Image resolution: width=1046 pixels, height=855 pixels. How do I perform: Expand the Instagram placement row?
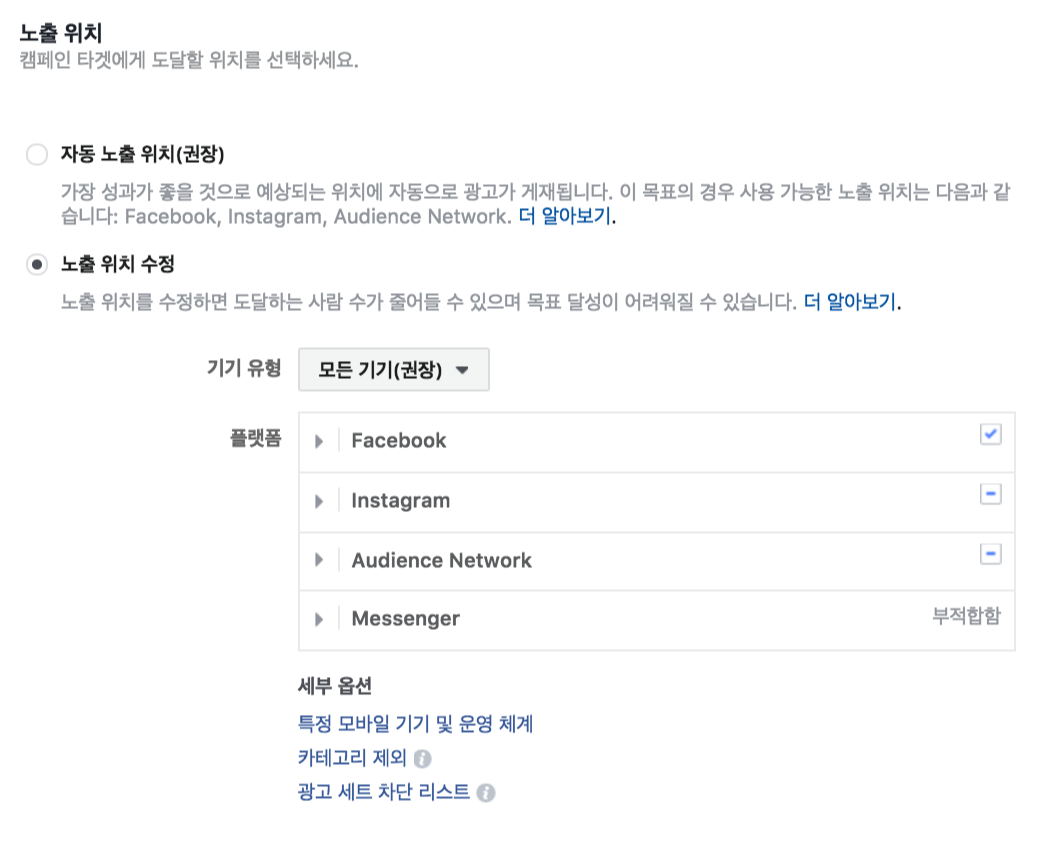pos(321,500)
